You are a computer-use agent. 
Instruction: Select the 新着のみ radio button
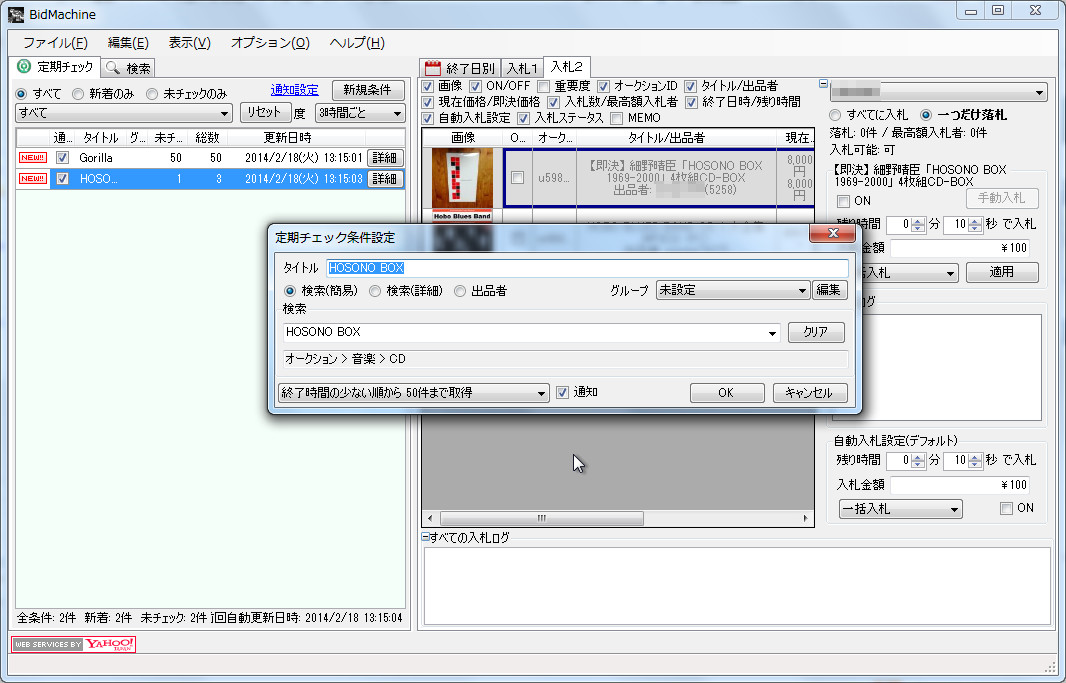click(x=78, y=94)
